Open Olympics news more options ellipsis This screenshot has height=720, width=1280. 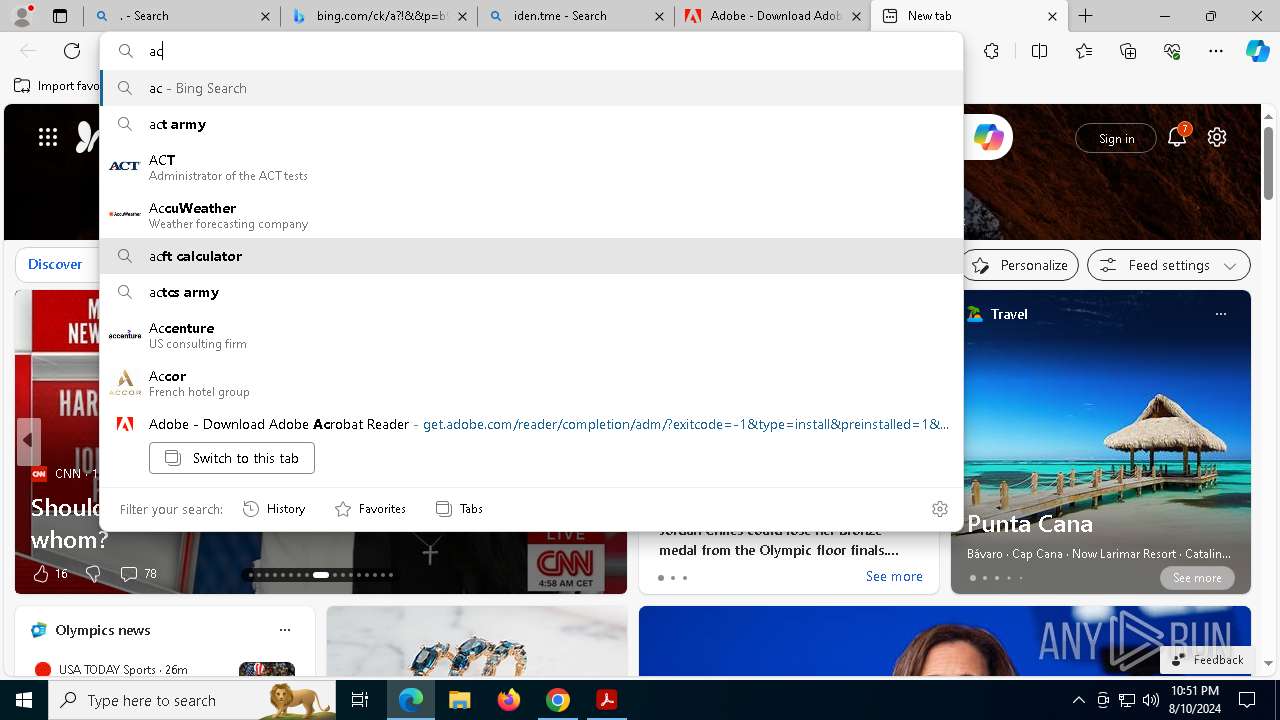pos(285,630)
